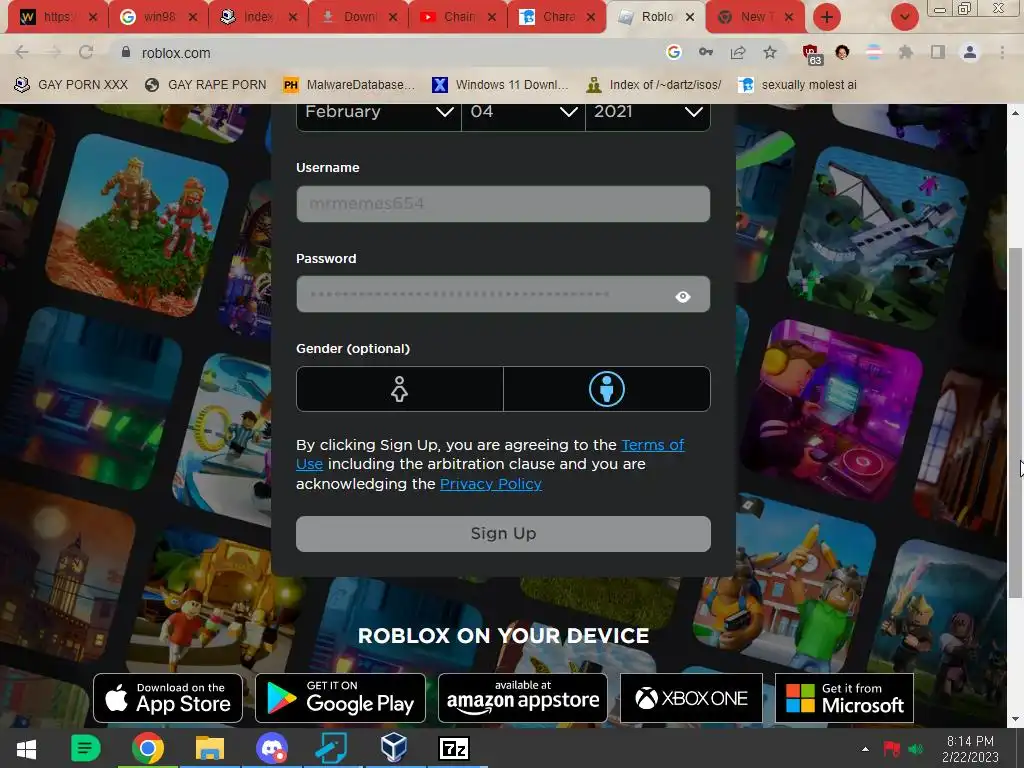Open the MalwareDatabase bookmark
Viewport: 1024px width, 768px height.
(x=349, y=85)
